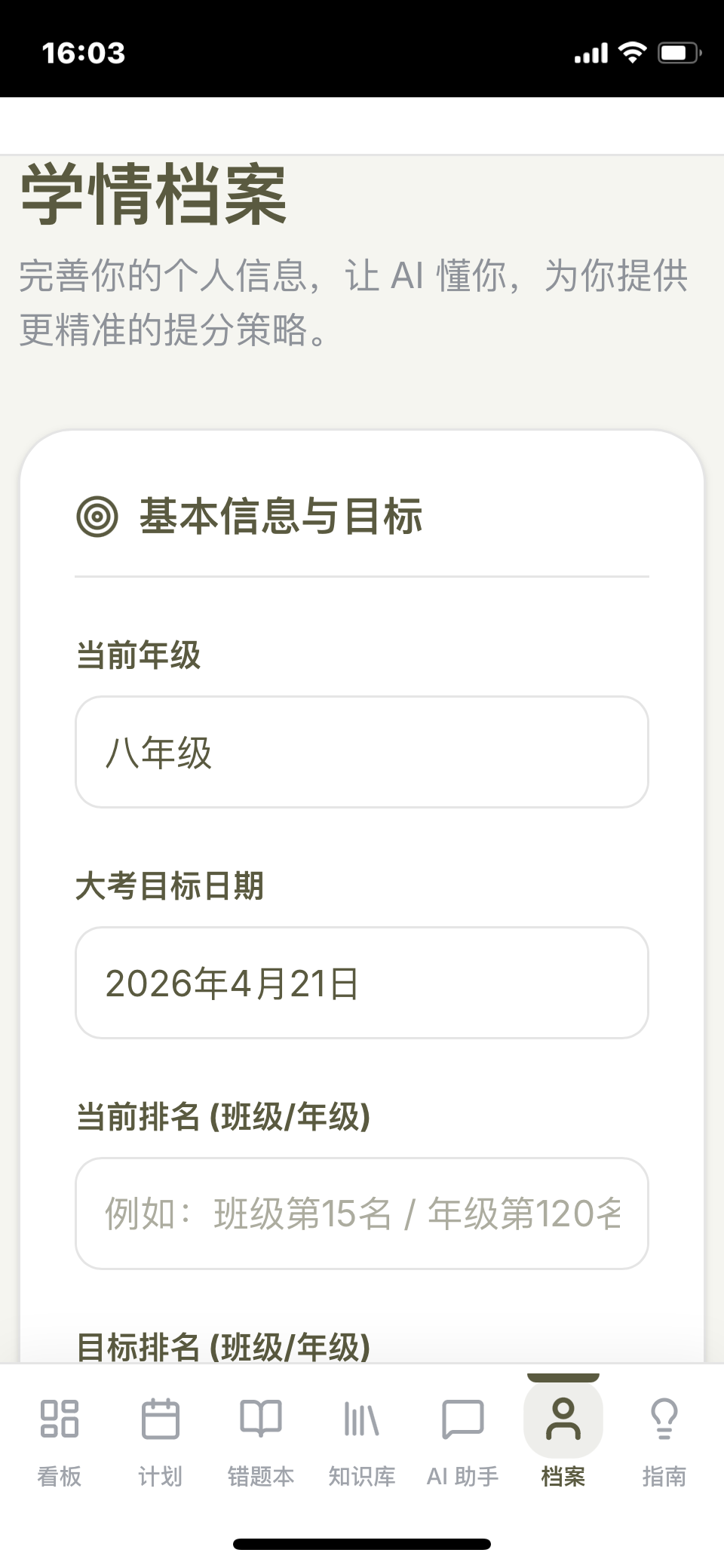This screenshot has height=1568, width=724.
Task: Tap the cellular signal bars icon
Action: (591, 54)
